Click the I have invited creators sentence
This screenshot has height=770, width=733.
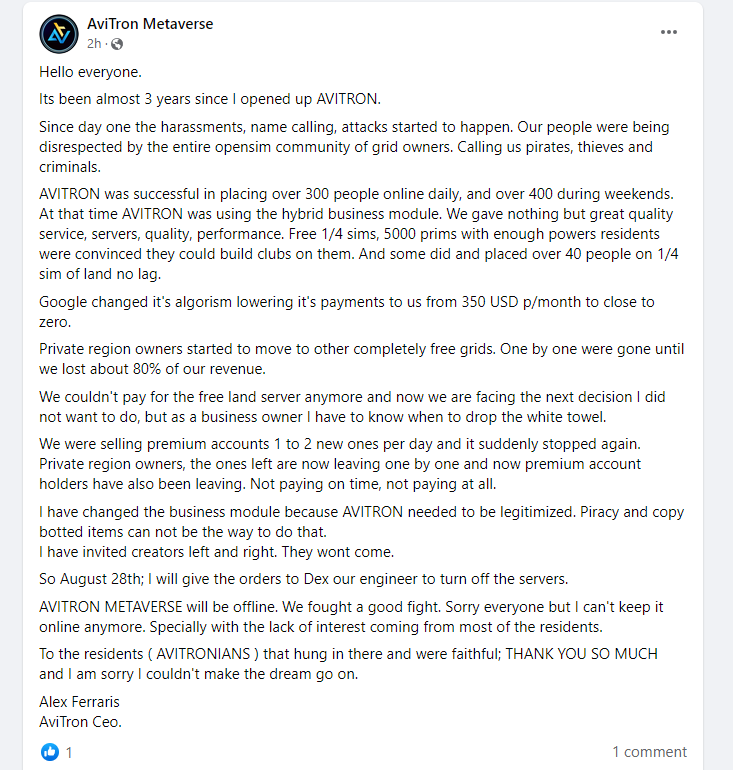pos(217,552)
